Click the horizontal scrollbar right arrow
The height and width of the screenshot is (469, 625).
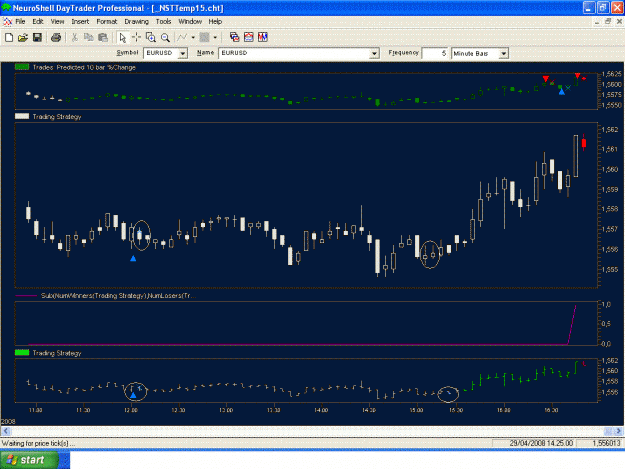click(x=618, y=431)
